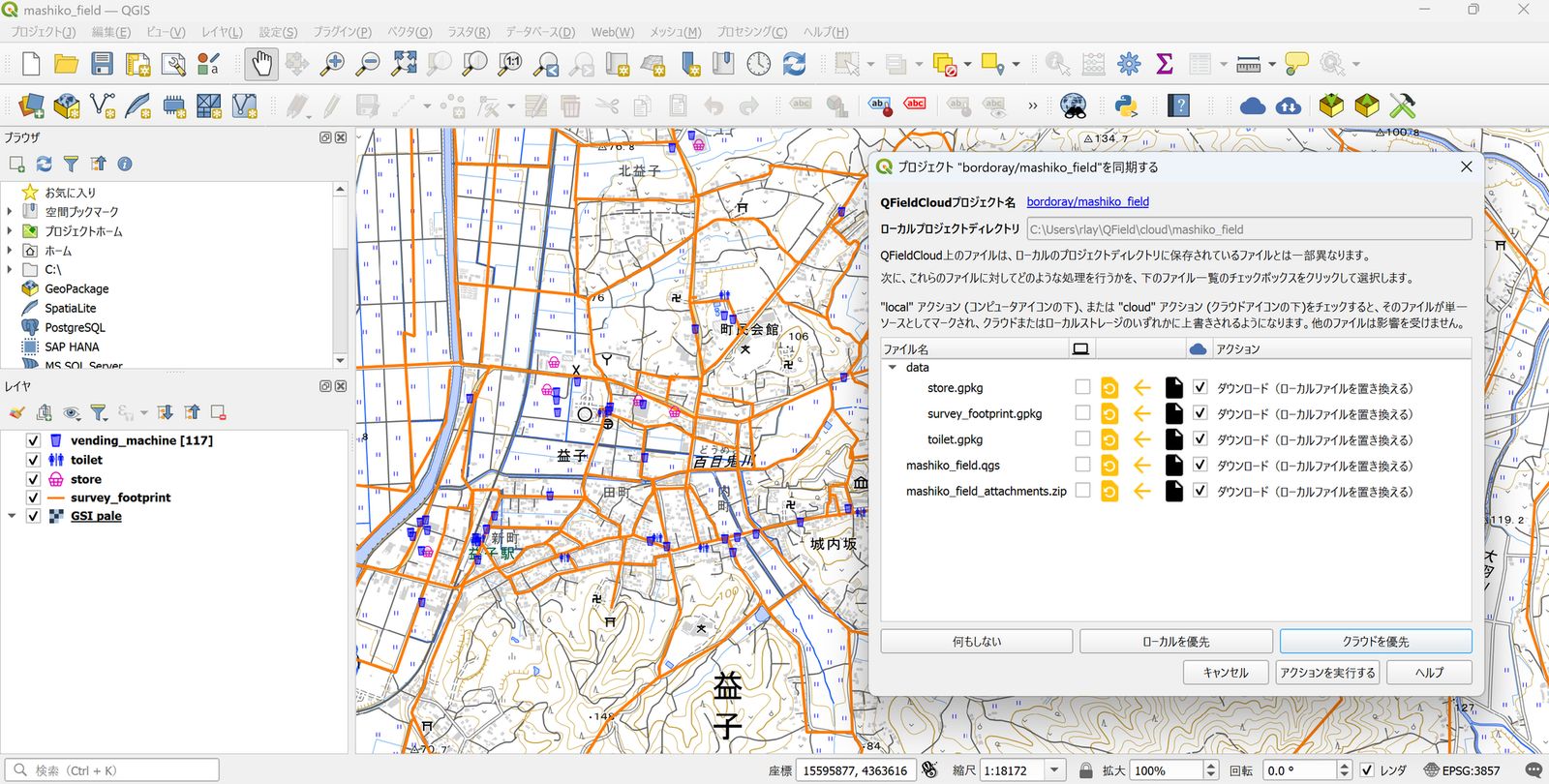
Task: Click the Browser panel refresh icon
Action: 44,164
